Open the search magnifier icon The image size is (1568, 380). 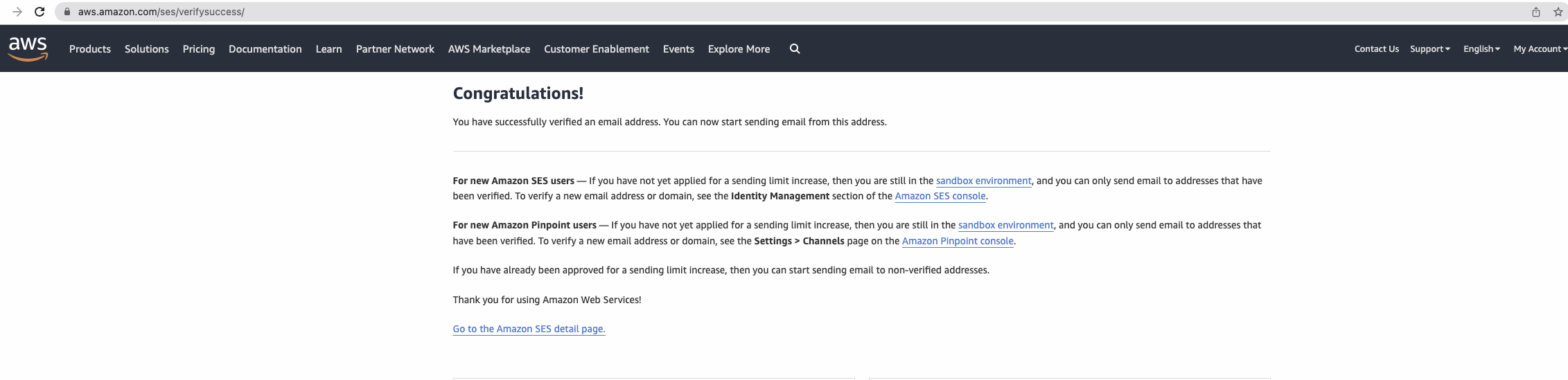pos(795,48)
